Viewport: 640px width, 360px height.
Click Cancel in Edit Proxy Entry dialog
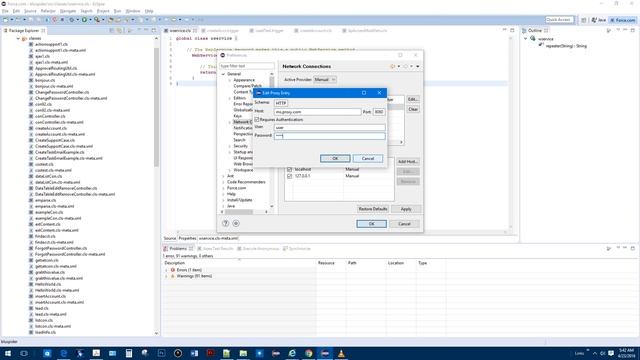coord(368,158)
